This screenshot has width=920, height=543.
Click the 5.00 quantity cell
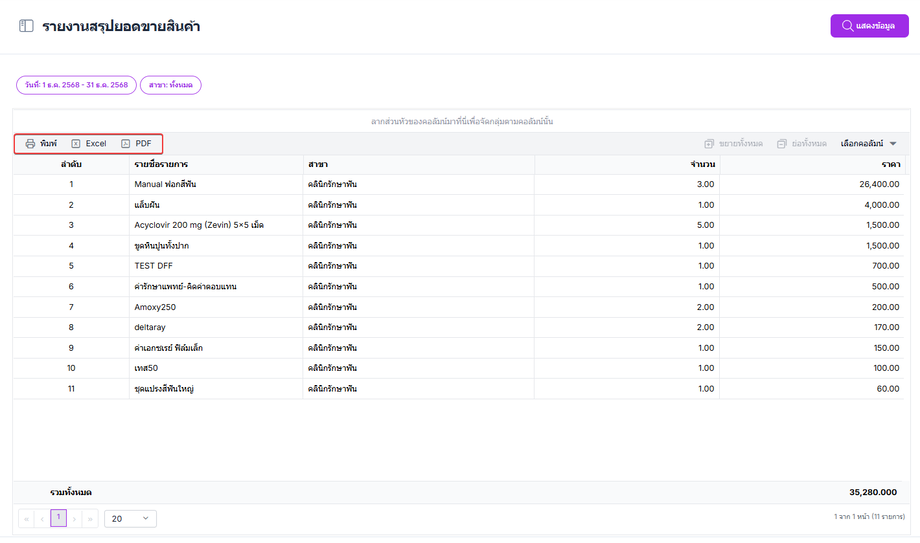click(627, 225)
